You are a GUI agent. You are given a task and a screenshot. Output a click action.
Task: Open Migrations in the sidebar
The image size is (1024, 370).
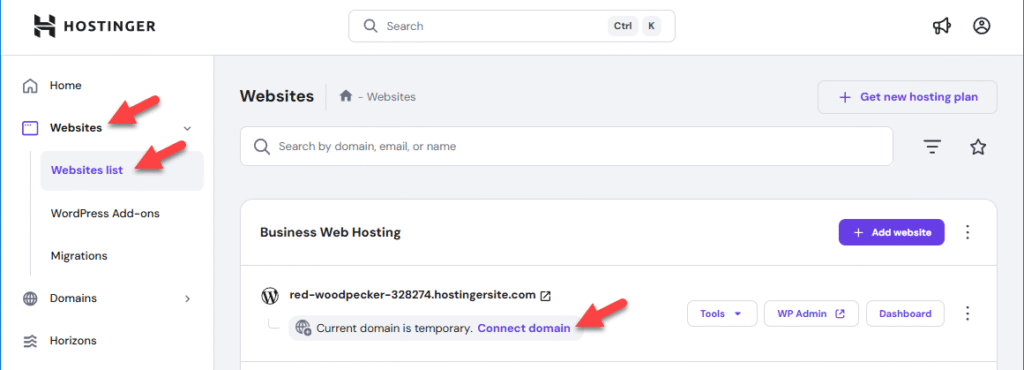79,256
